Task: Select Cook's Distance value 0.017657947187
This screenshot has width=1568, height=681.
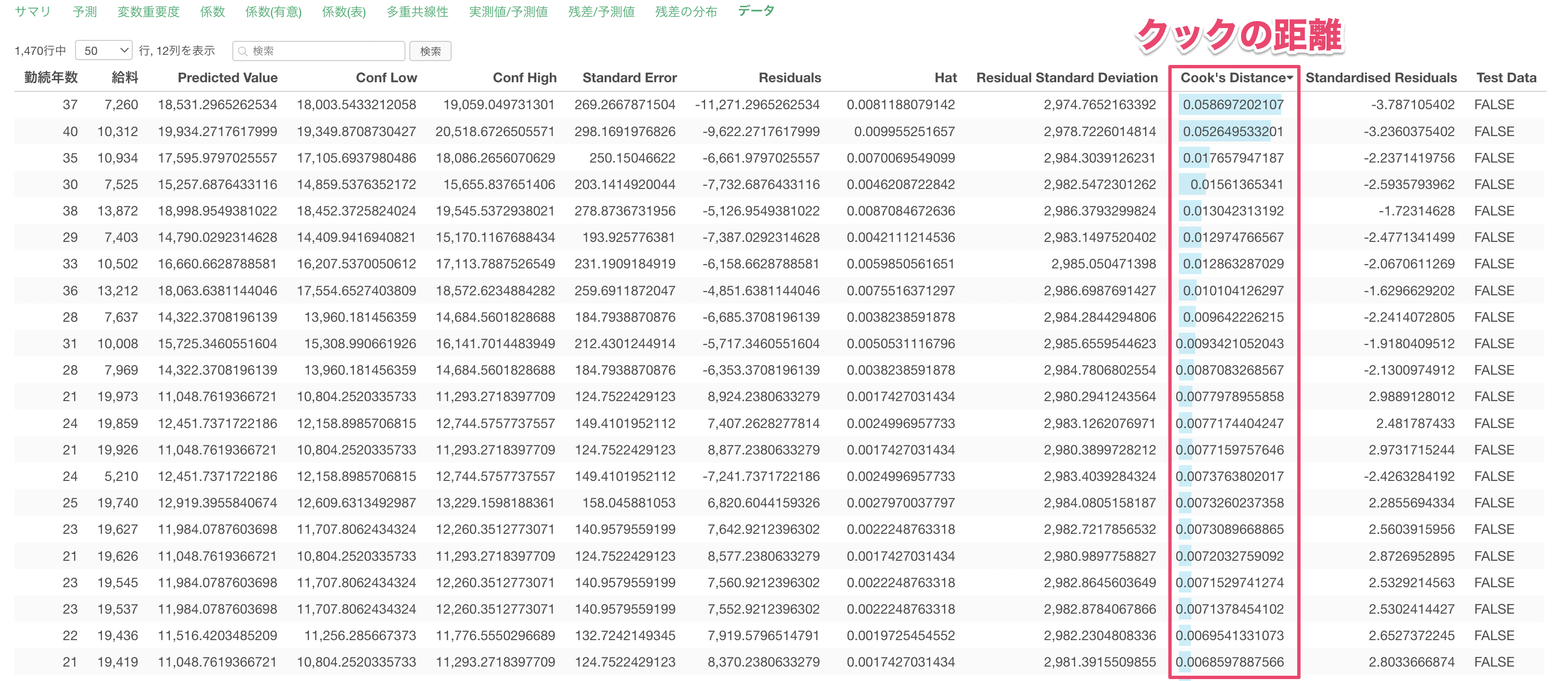Action: tap(1233, 158)
